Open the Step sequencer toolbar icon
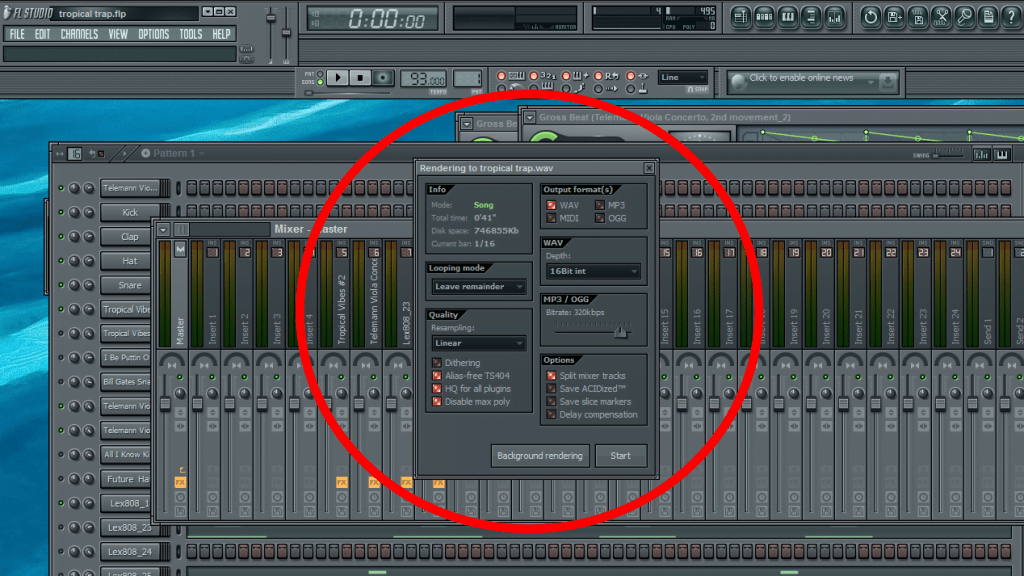 (764, 17)
